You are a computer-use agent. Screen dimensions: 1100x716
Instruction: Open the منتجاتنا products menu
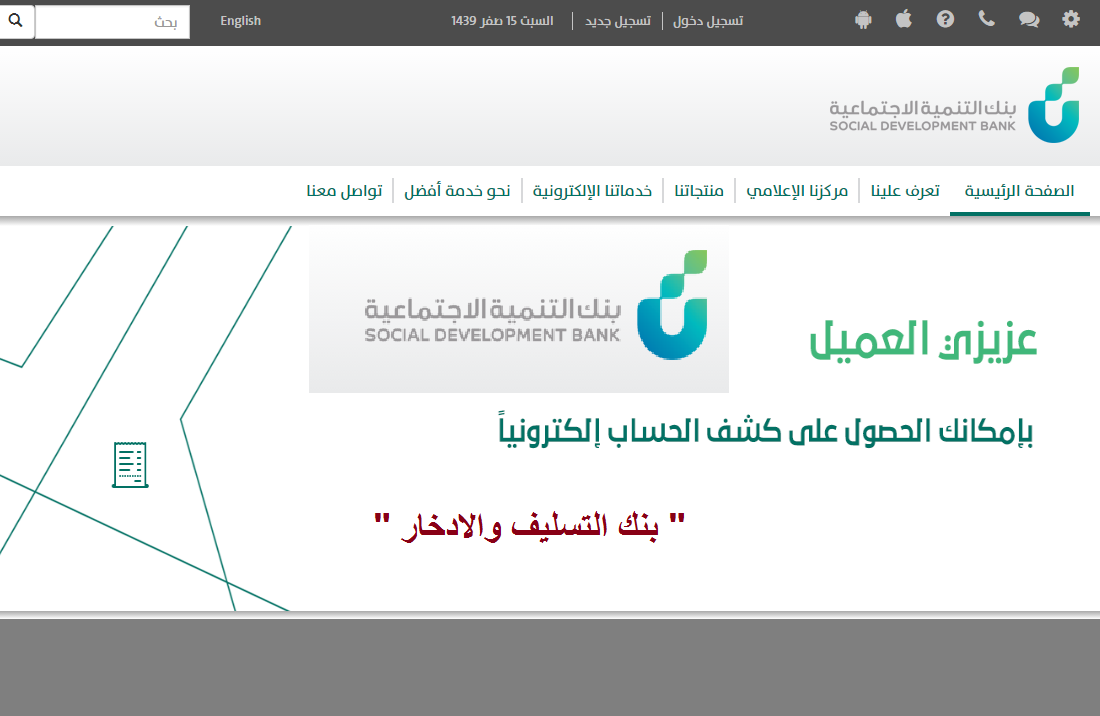click(699, 191)
